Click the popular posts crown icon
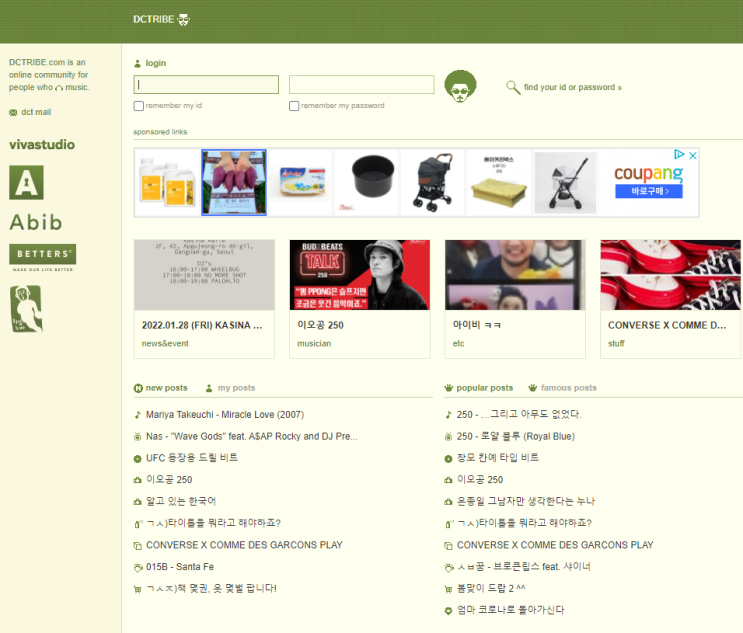Image resolution: width=743 pixels, height=633 pixels. tap(449, 388)
